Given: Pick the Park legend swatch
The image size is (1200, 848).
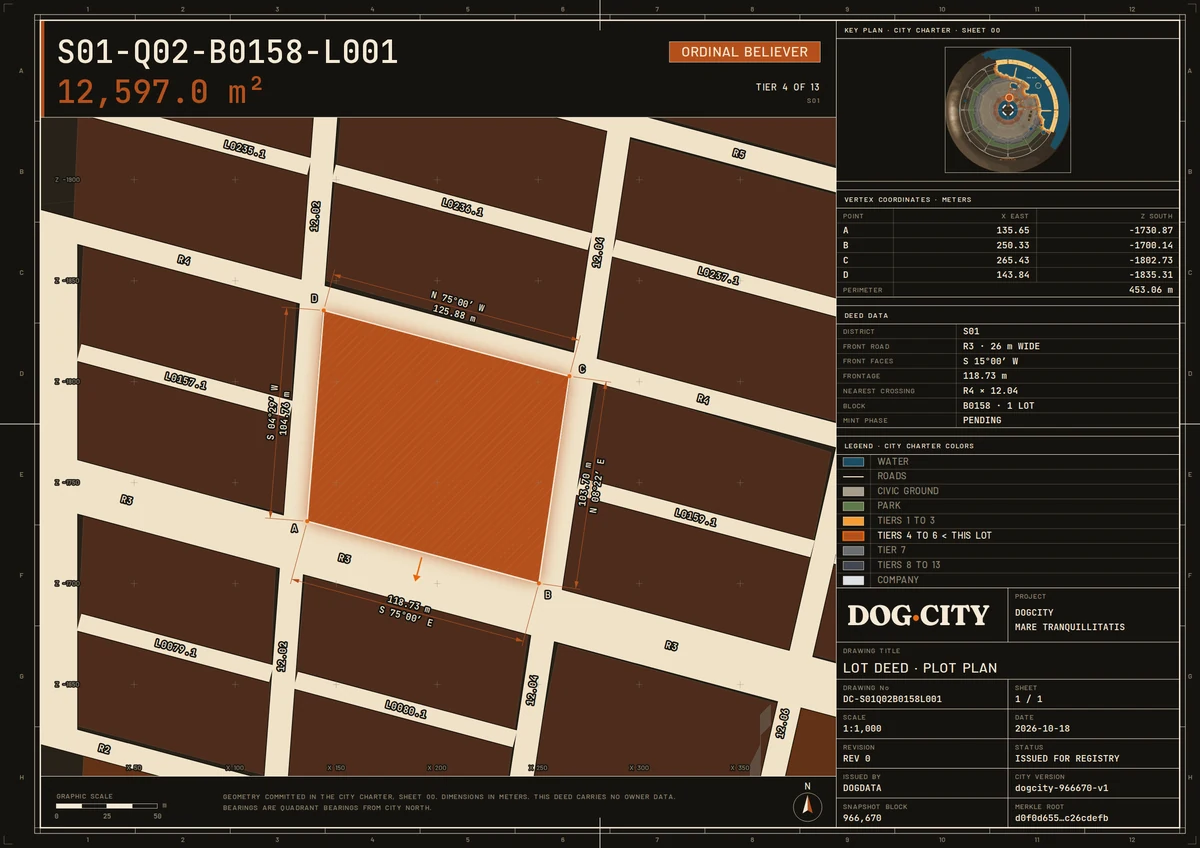Looking at the screenshot, I should 853,506.
